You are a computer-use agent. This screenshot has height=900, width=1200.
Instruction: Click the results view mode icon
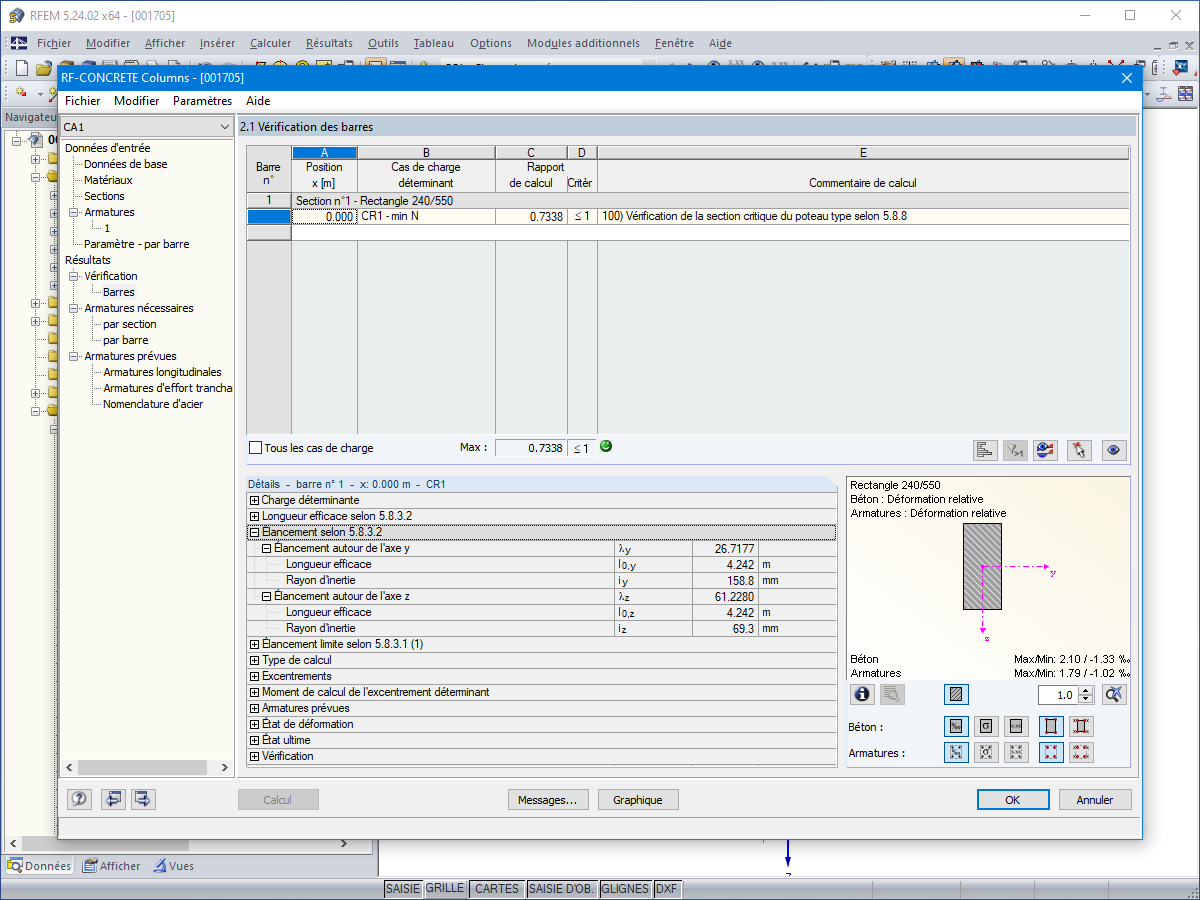pyautogui.click(x=1046, y=450)
